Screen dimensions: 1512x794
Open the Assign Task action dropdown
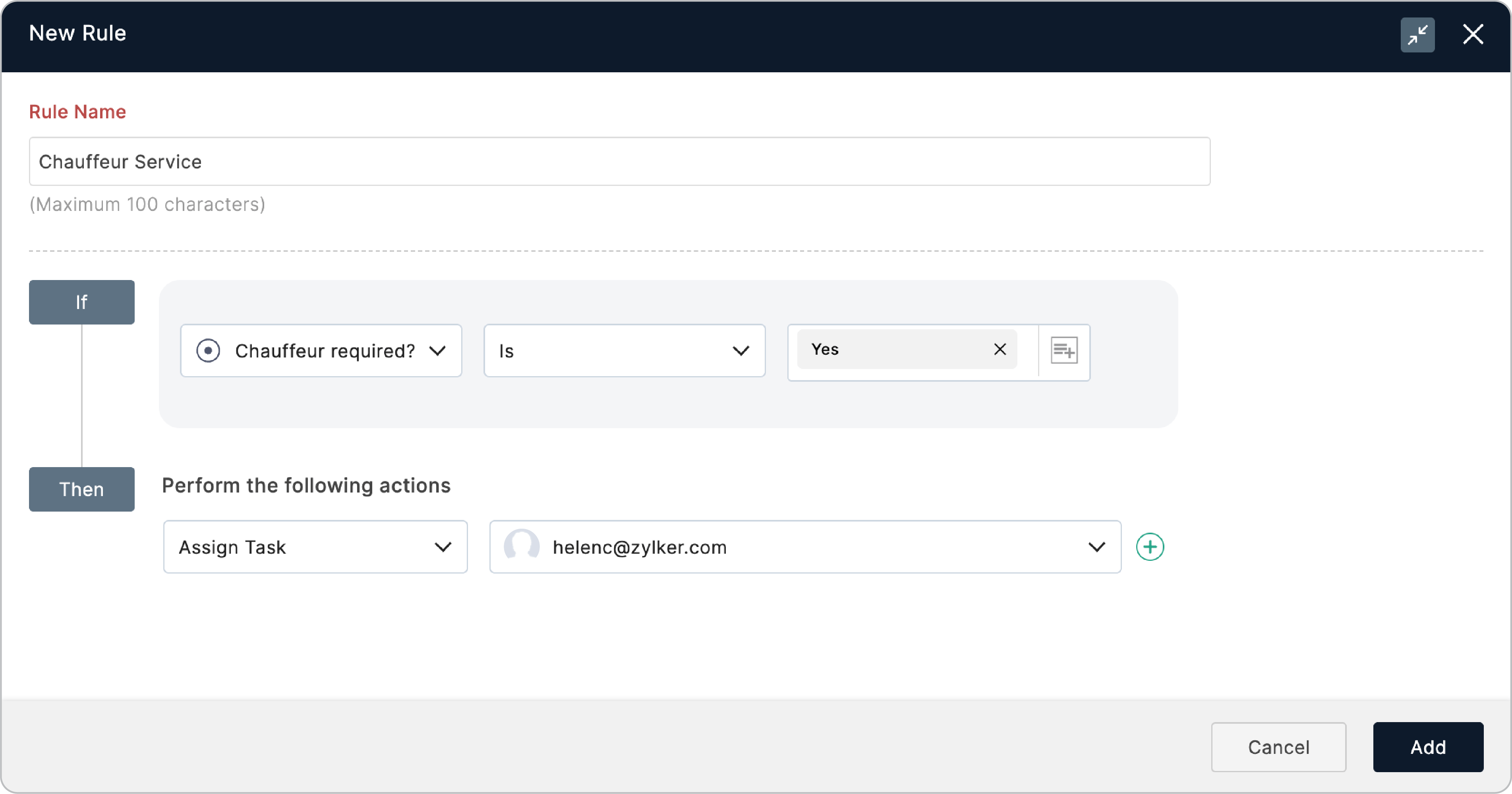[443, 547]
